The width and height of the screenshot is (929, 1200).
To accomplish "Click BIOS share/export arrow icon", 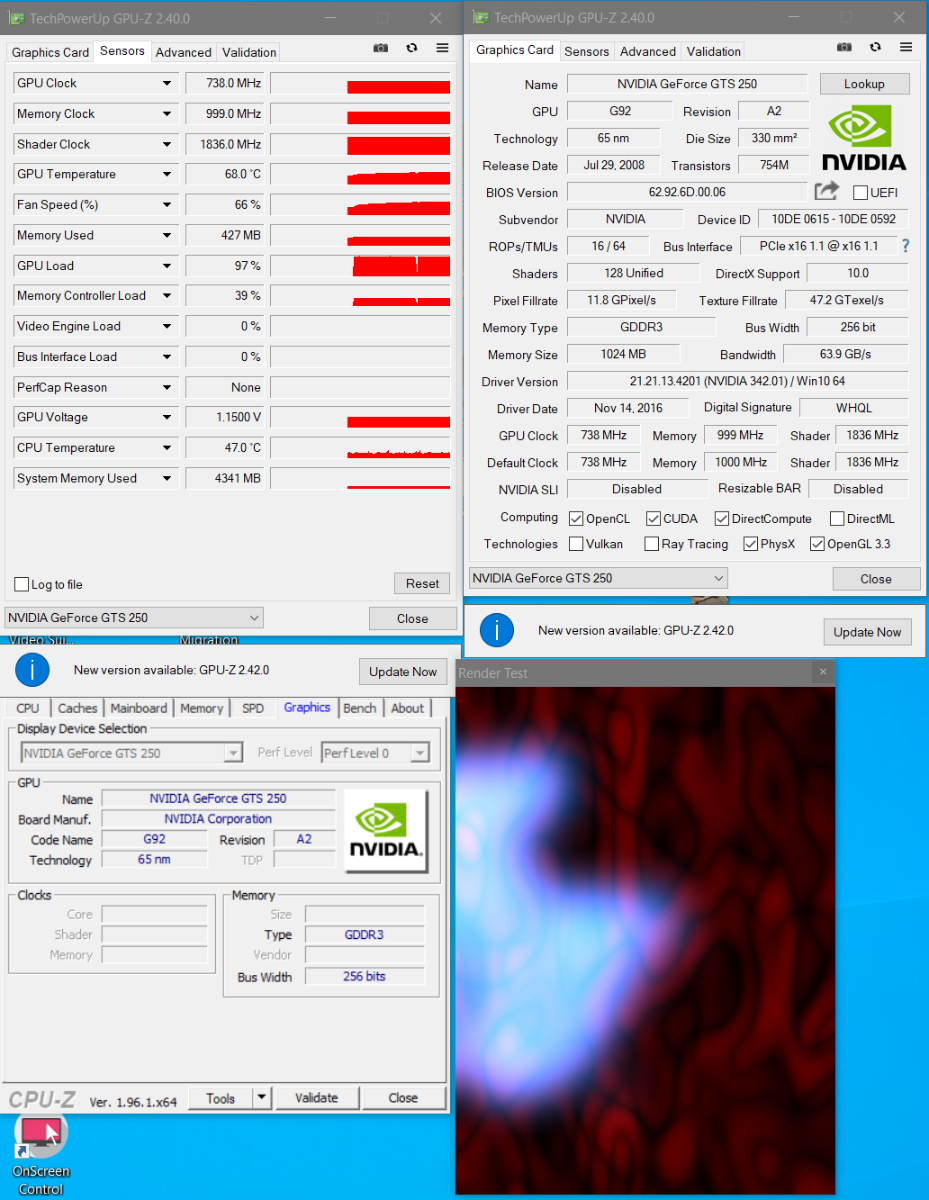I will (x=826, y=191).
